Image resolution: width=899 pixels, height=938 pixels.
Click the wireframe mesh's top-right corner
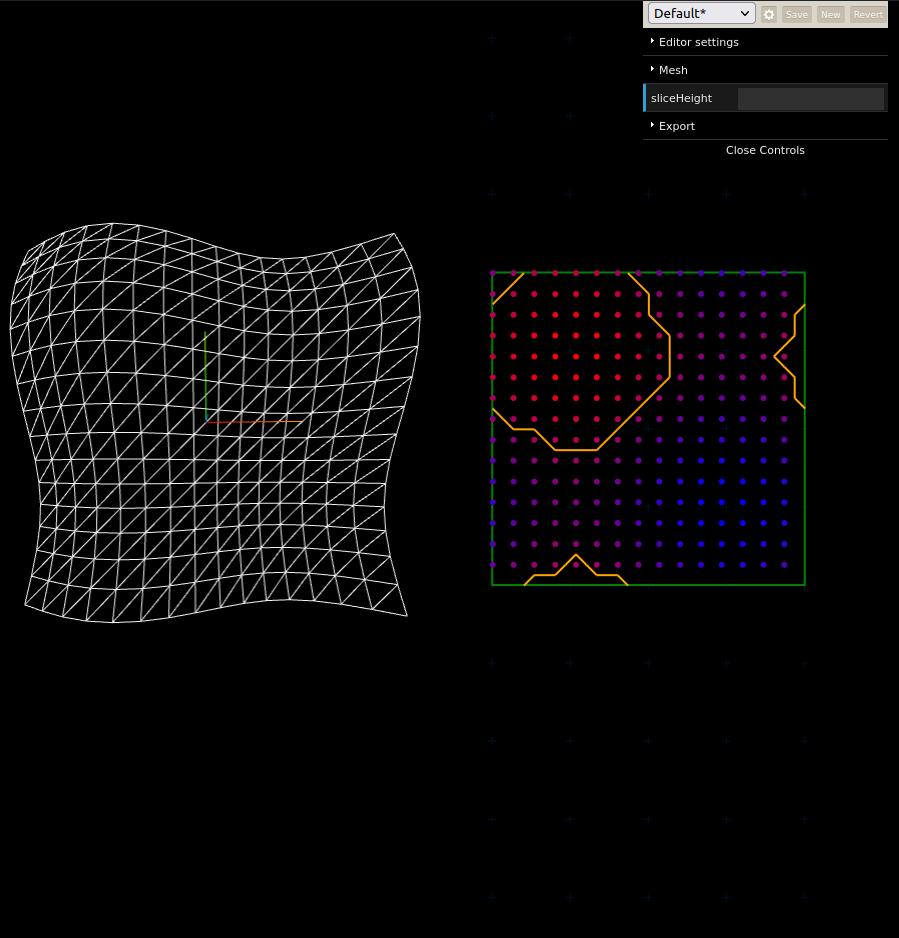point(394,235)
